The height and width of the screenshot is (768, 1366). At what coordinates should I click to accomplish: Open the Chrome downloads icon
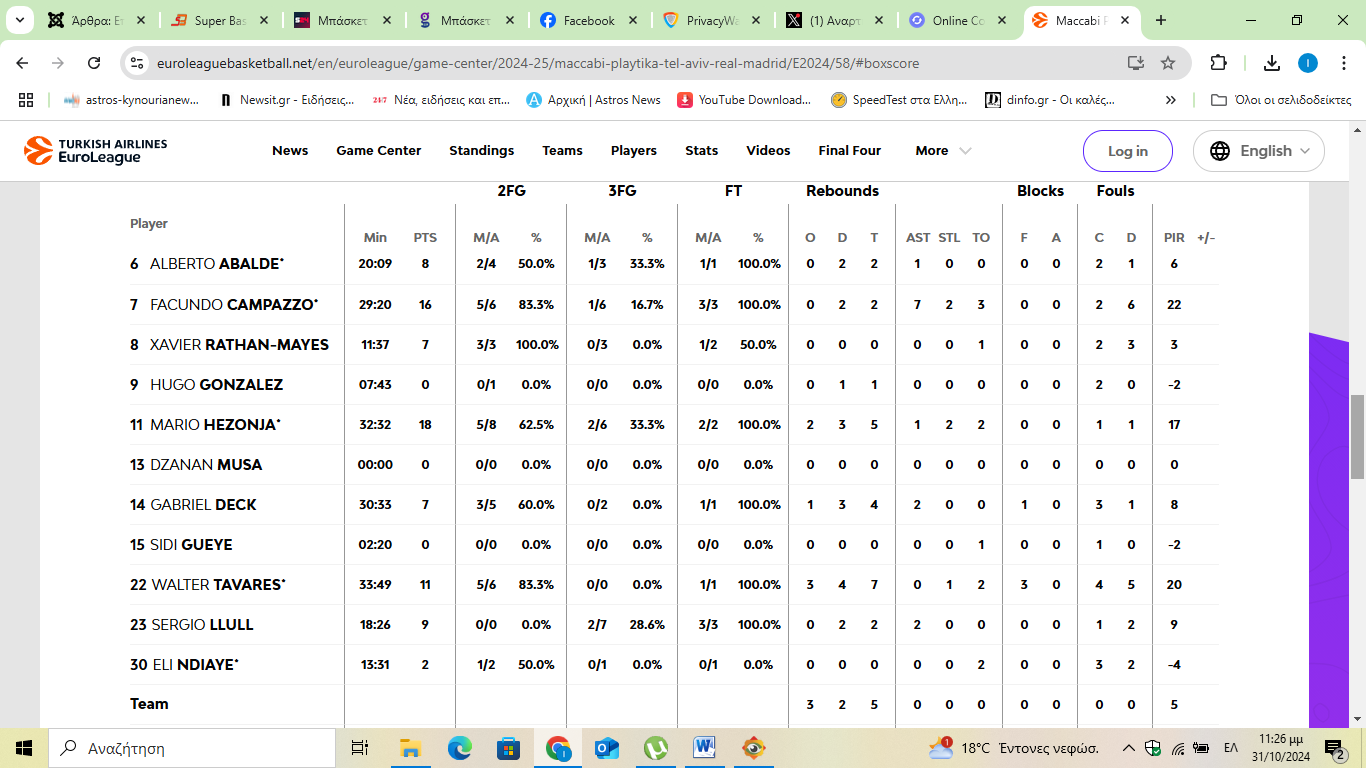(x=1271, y=63)
